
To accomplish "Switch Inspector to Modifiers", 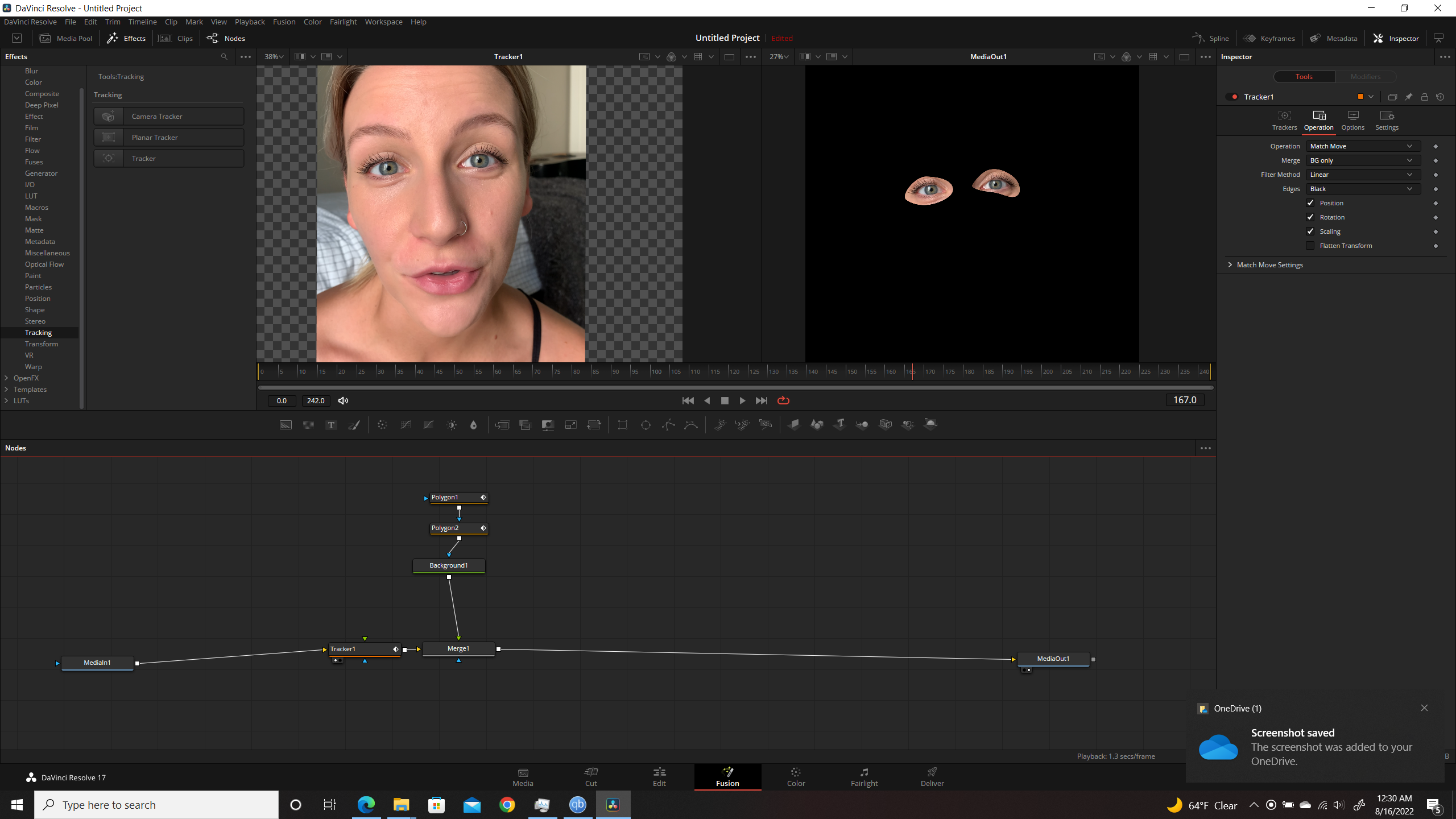I will tap(1365, 77).
